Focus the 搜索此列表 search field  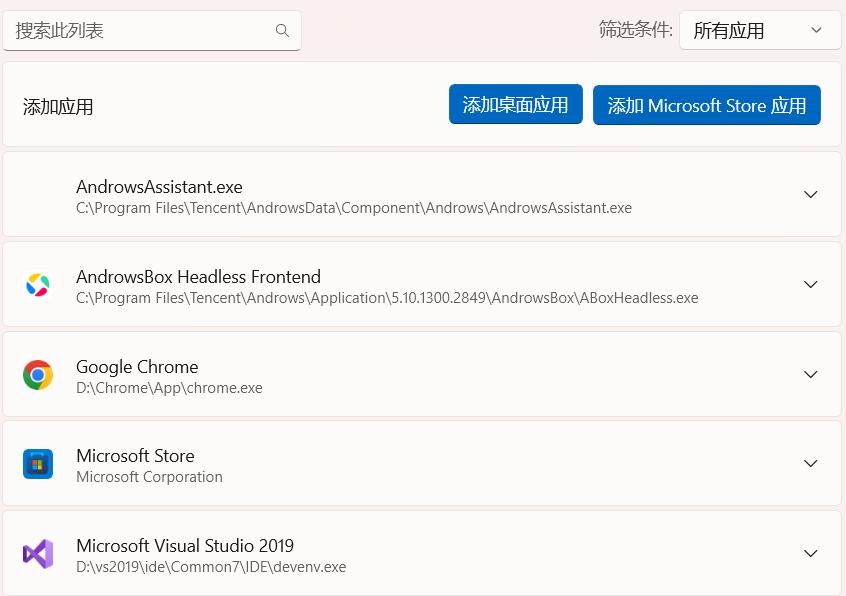[x=152, y=31]
